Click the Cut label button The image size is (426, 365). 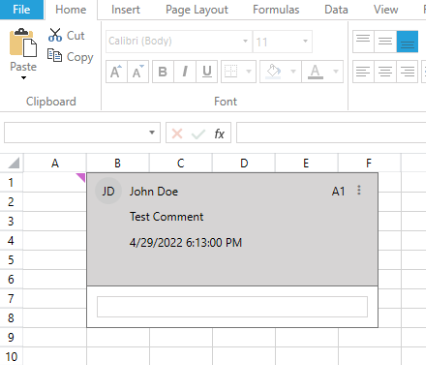[x=76, y=35]
